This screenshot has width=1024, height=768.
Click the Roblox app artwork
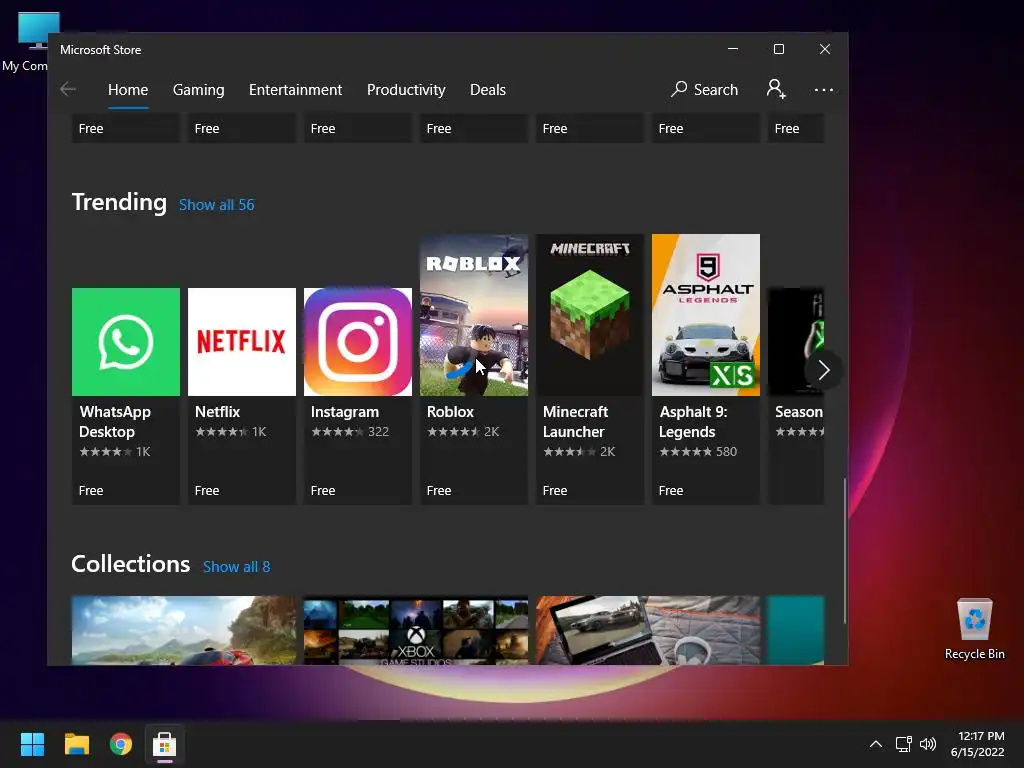(x=473, y=315)
